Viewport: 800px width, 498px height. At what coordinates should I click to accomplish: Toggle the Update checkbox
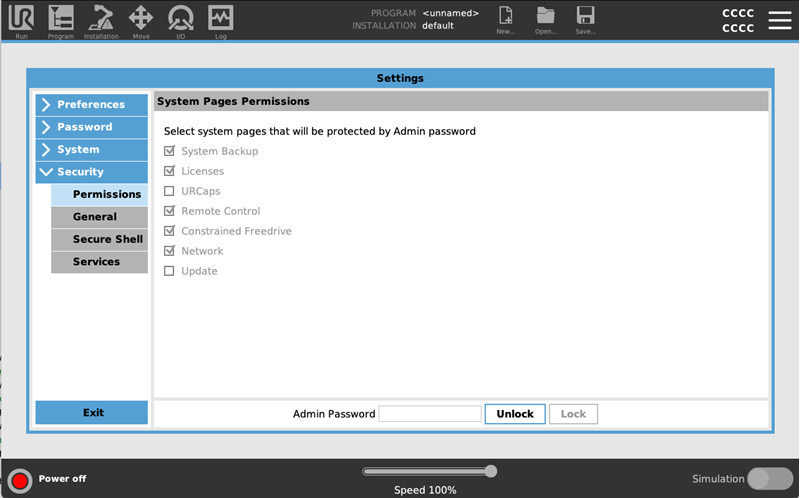pos(169,271)
